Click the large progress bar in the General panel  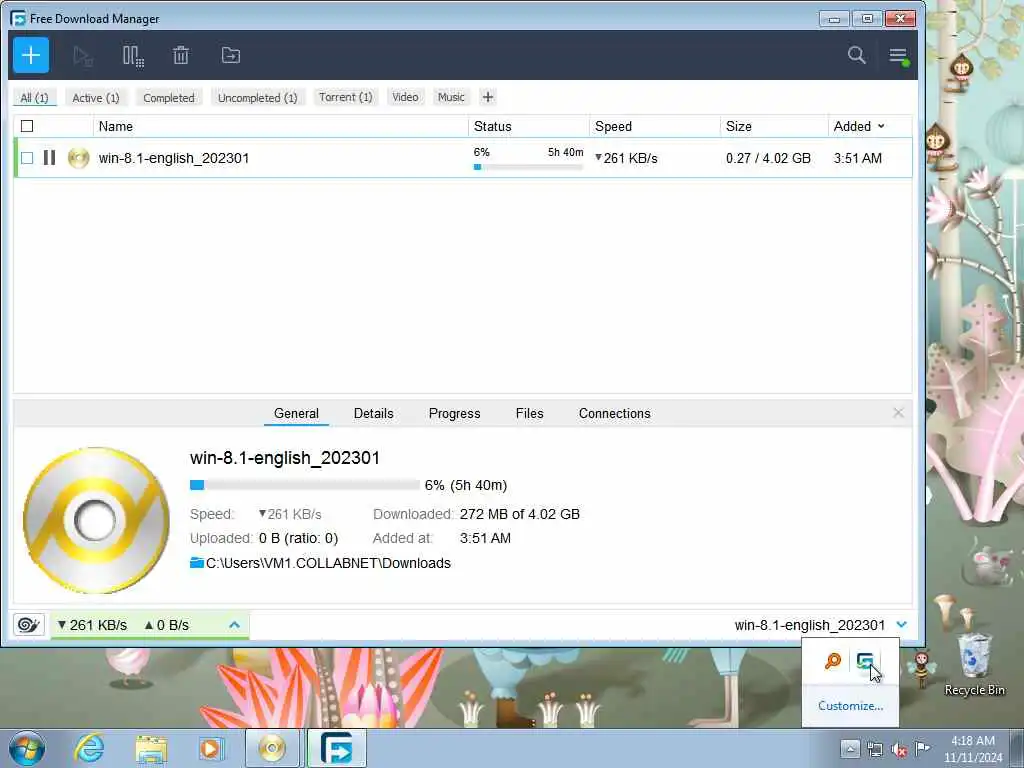point(304,485)
